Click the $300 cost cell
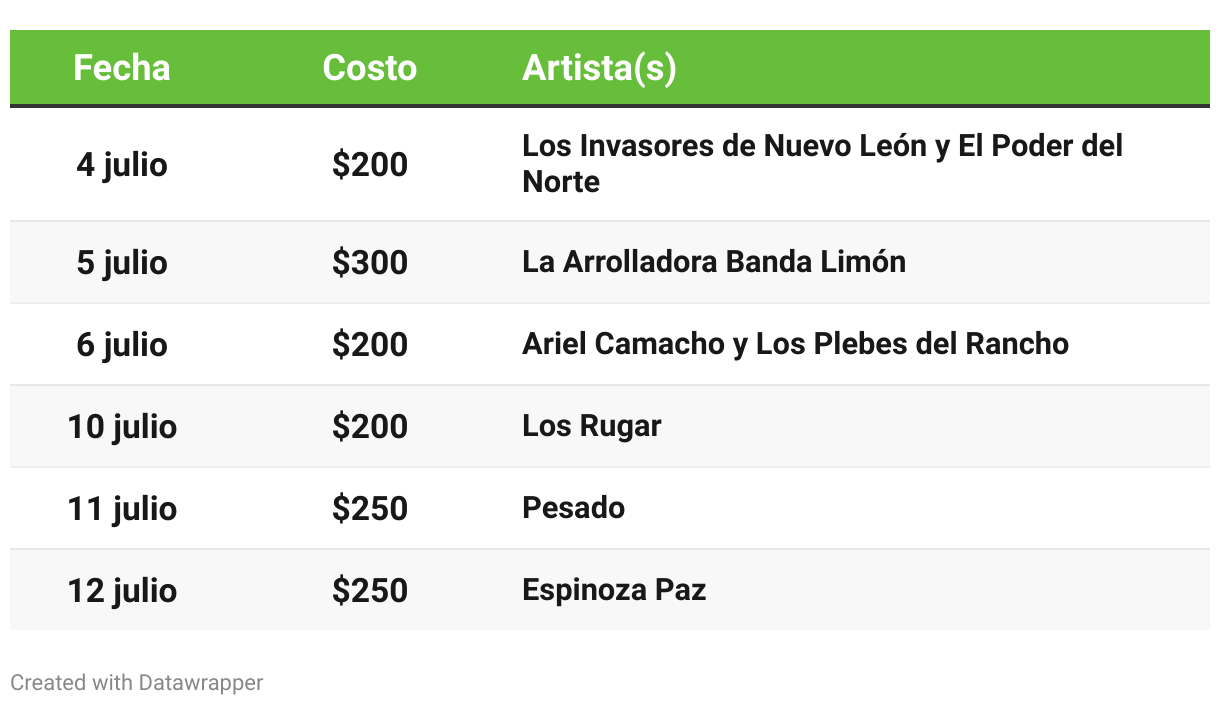This screenshot has width=1220, height=706. click(x=370, y=262)
